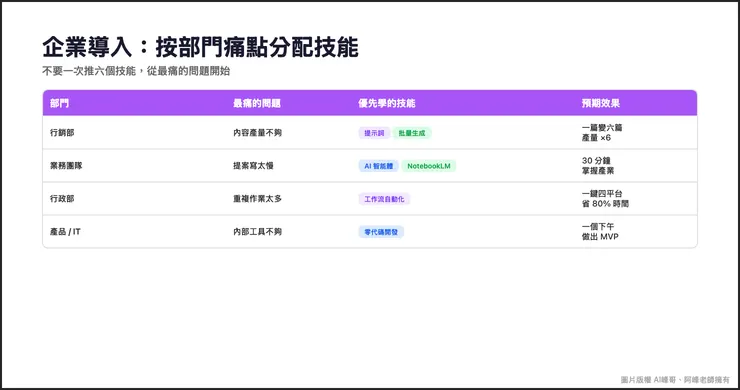Screen dimensions: 740x390
Task: Select the 優先學的技能 column header
Action: [x=387, y=103]
